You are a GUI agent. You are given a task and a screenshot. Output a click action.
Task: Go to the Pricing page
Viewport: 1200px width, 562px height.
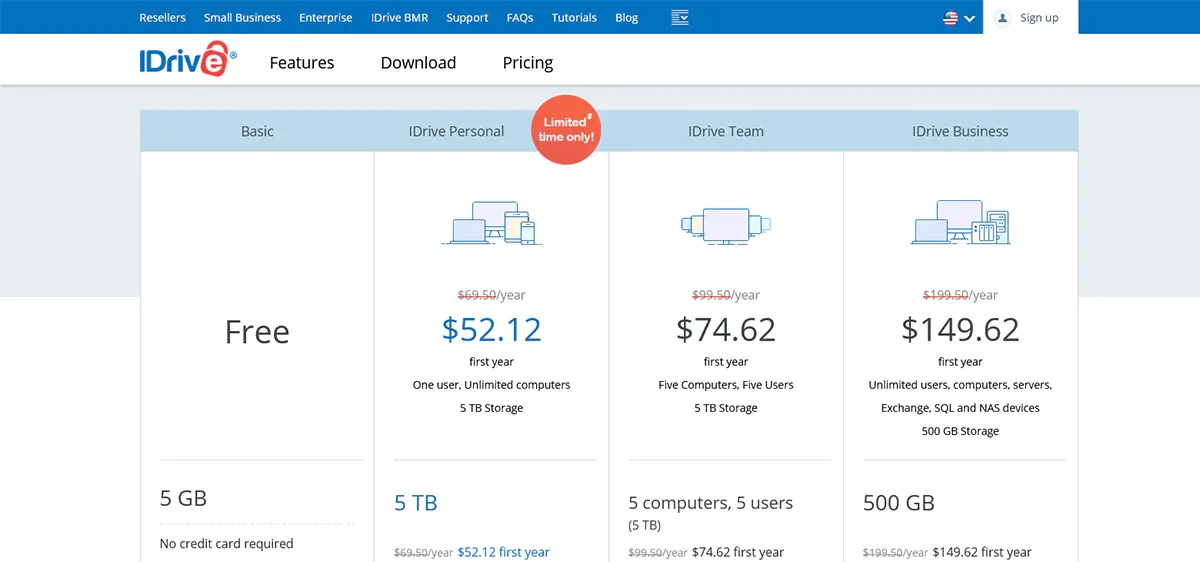(x=527, y=62)
